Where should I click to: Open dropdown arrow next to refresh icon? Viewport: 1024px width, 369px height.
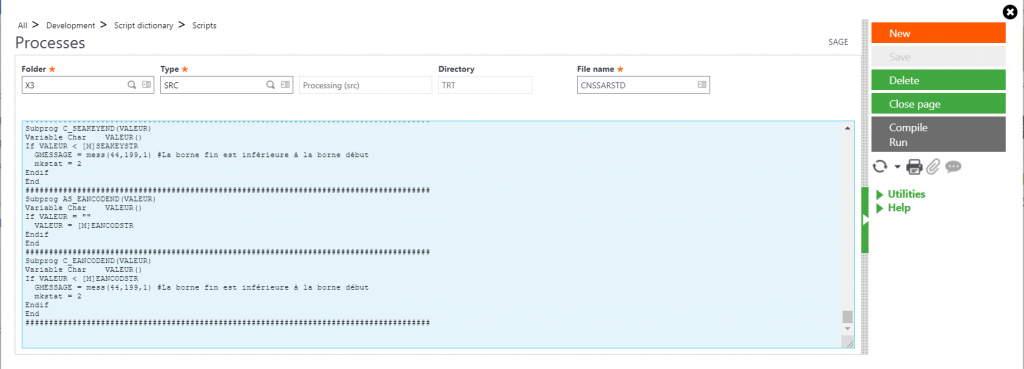(x=897, y=167)
